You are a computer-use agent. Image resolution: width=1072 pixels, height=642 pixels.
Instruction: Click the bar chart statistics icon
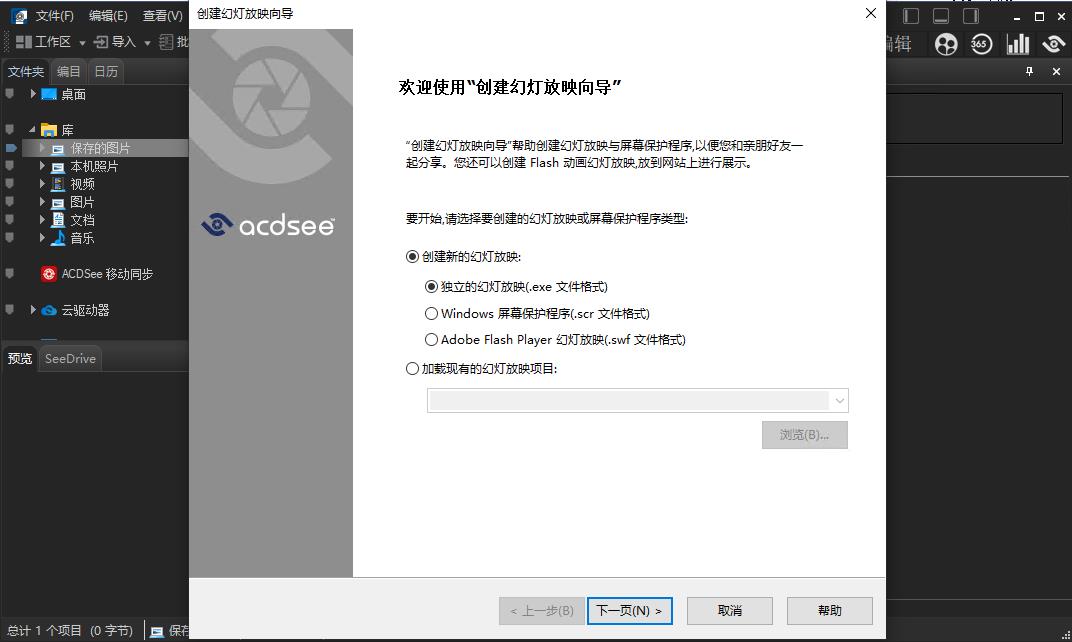(1018, 43)
